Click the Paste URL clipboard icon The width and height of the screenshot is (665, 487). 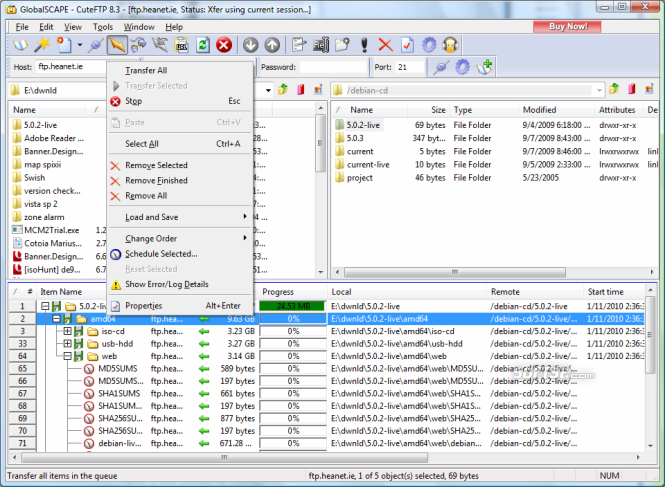(x=182, y=45)
